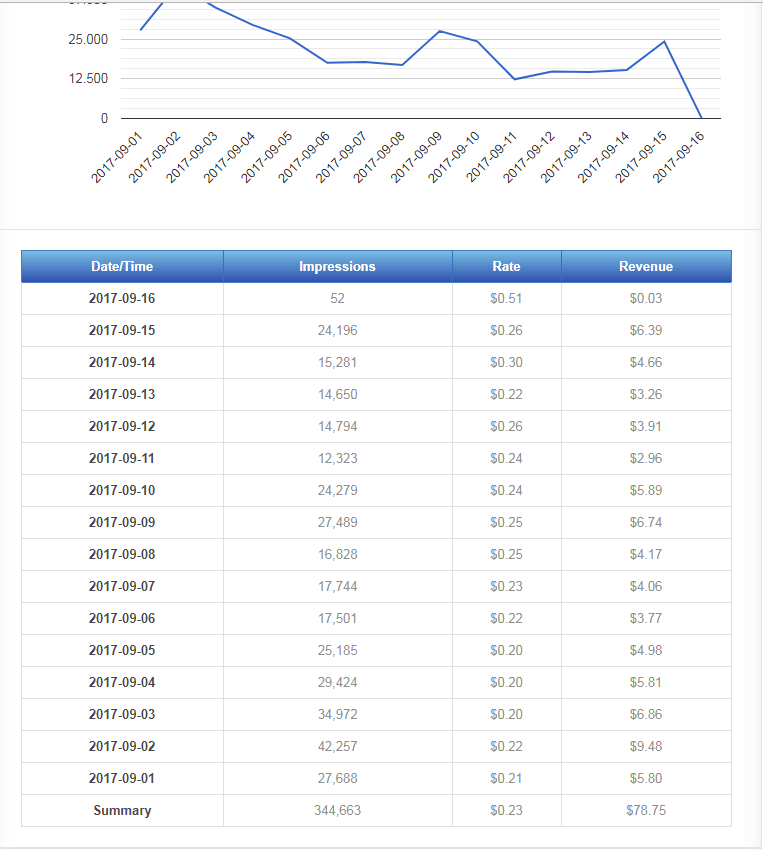Click the $78.75 total revenue cell
Screen dimensions: 763x850
645,810
